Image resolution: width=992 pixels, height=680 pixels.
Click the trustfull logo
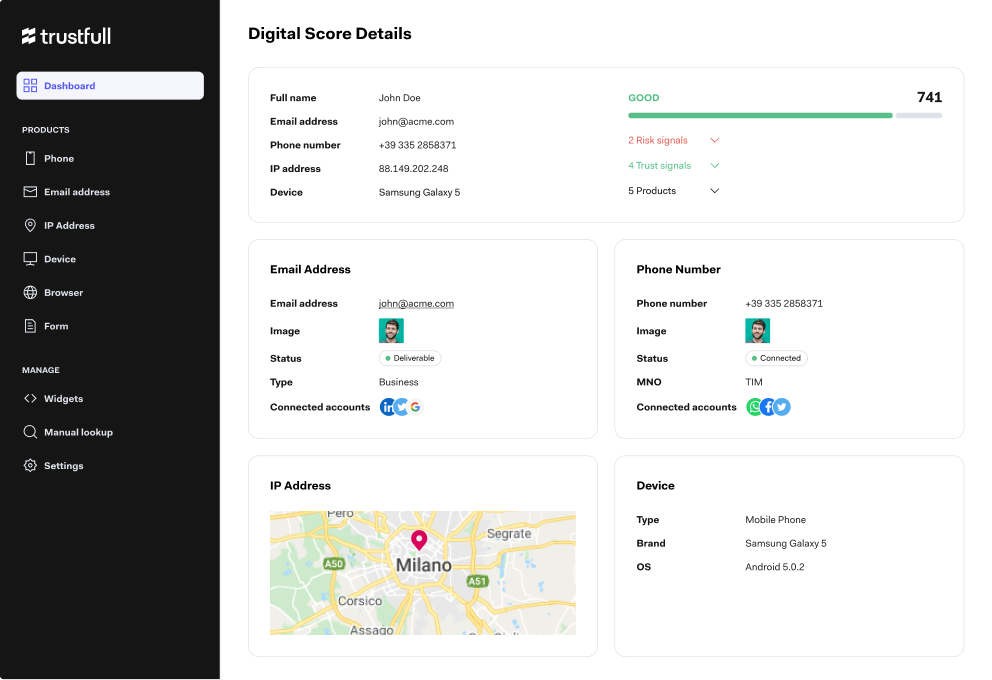pos(66,36)
